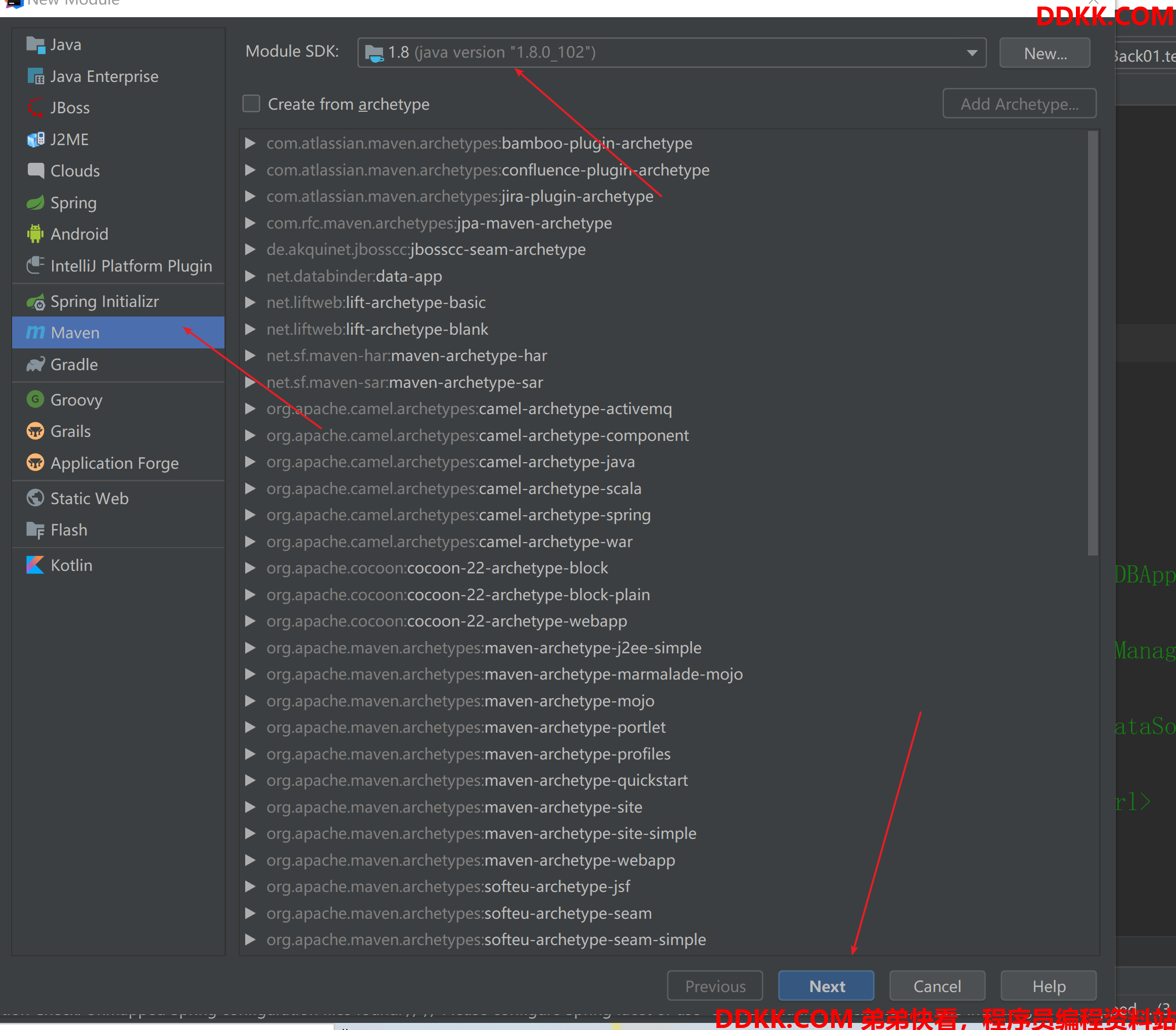Click the Clouds speech bubble icon

(x=35, y=171)
